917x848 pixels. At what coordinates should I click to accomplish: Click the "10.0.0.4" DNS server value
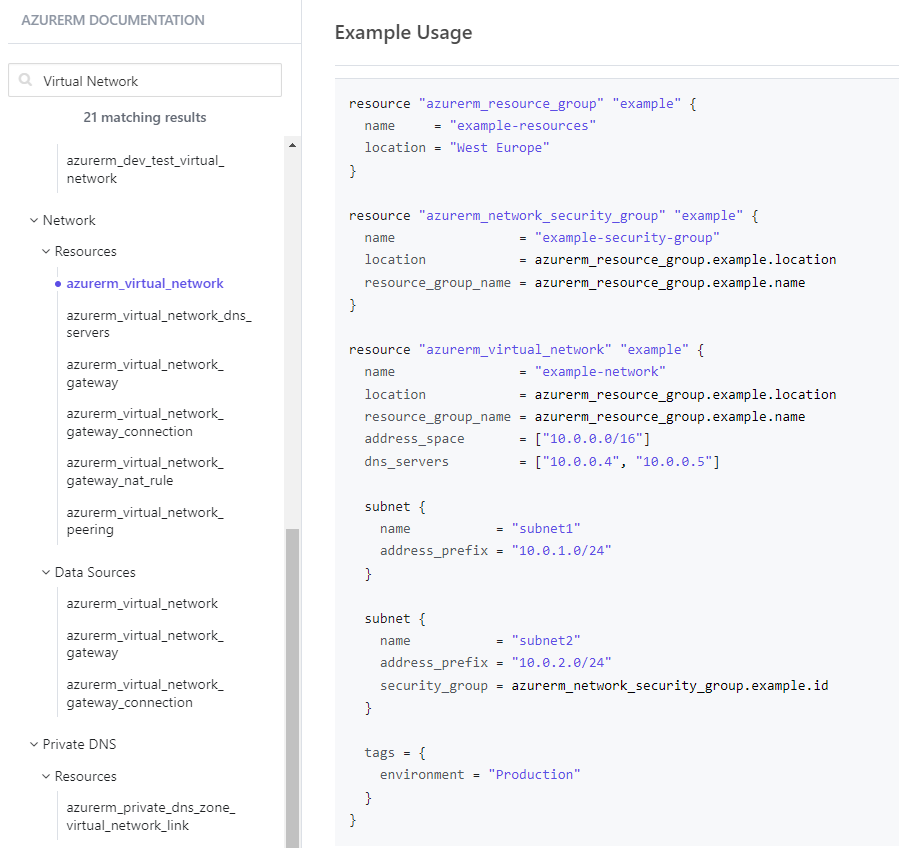point(581,462)
